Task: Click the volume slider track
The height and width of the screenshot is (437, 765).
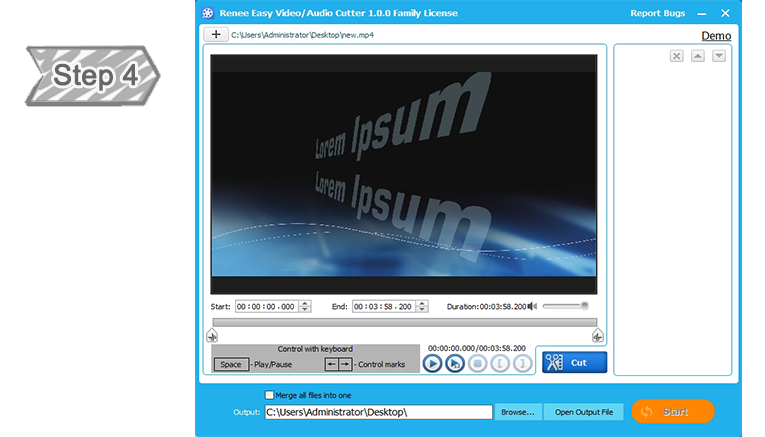Action: (565, 306)
